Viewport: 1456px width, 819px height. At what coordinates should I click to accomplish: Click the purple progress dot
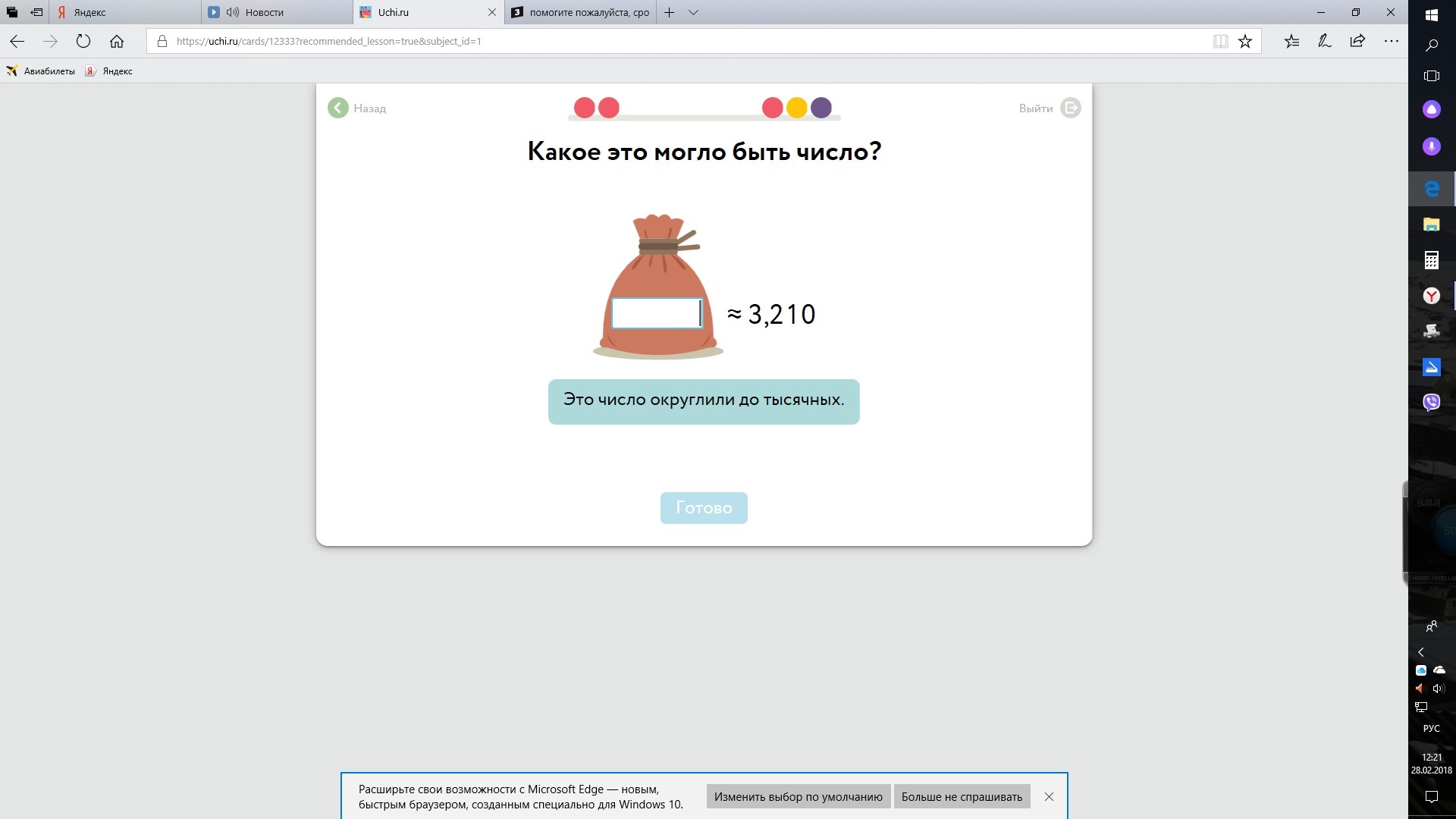[x=821, y=108]
